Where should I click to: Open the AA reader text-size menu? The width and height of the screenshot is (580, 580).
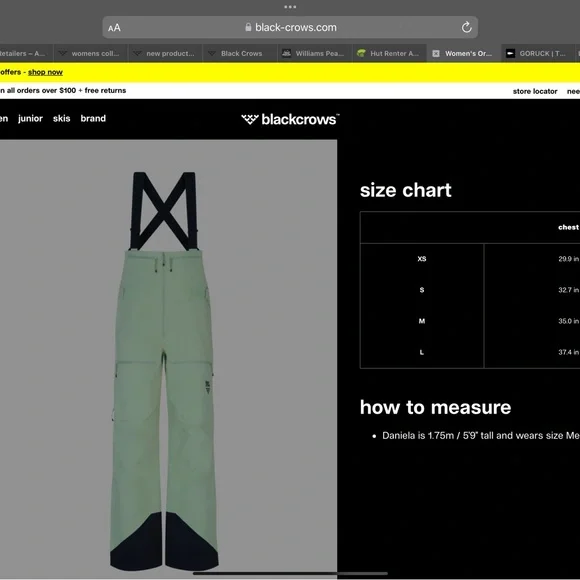click(114, 28)
